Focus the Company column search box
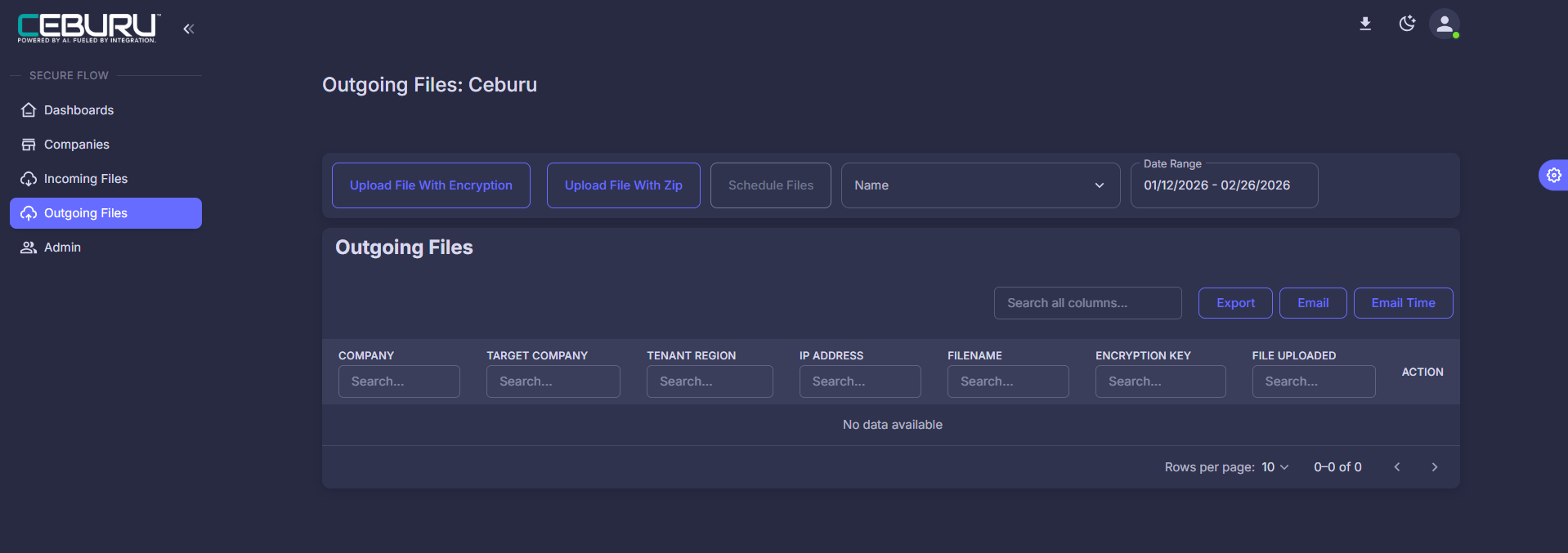Image resolution: width=1568 pixels, height=553 pixels. click(x=399, y=381)
